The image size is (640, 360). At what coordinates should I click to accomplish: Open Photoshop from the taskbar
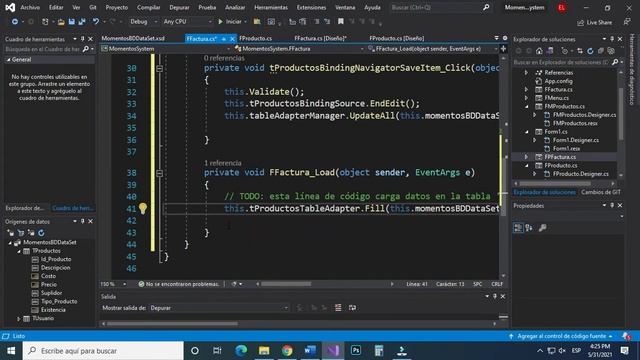356,351
